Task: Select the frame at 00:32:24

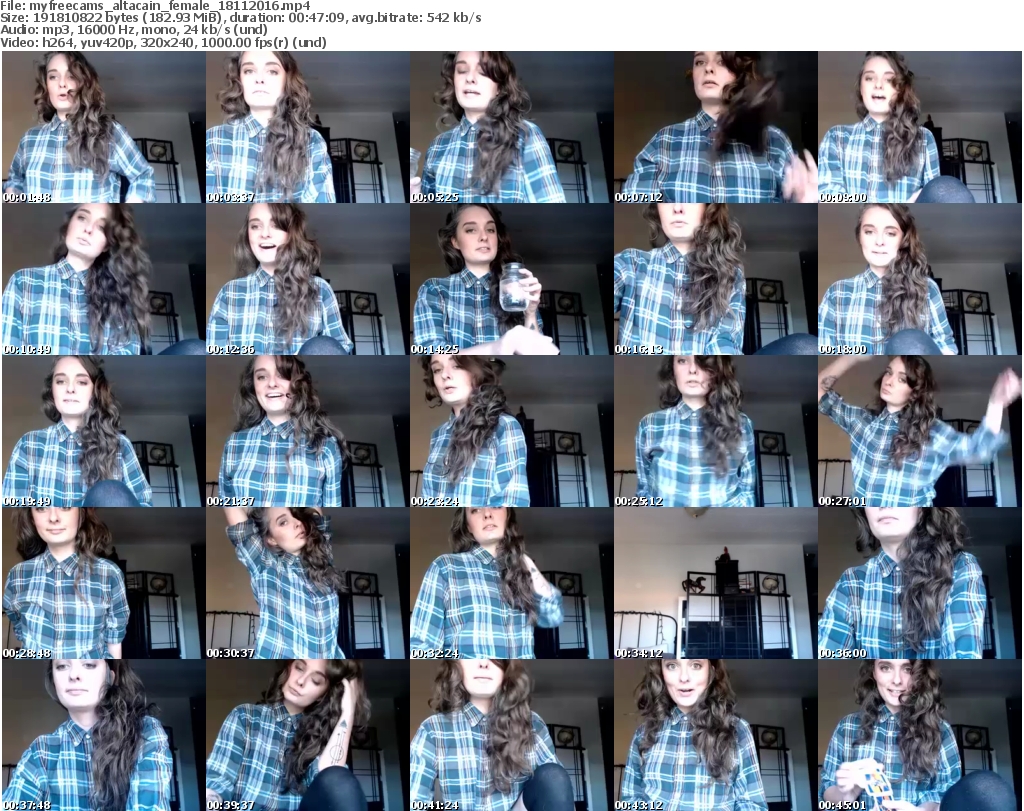Action: [x=512, y=583]
